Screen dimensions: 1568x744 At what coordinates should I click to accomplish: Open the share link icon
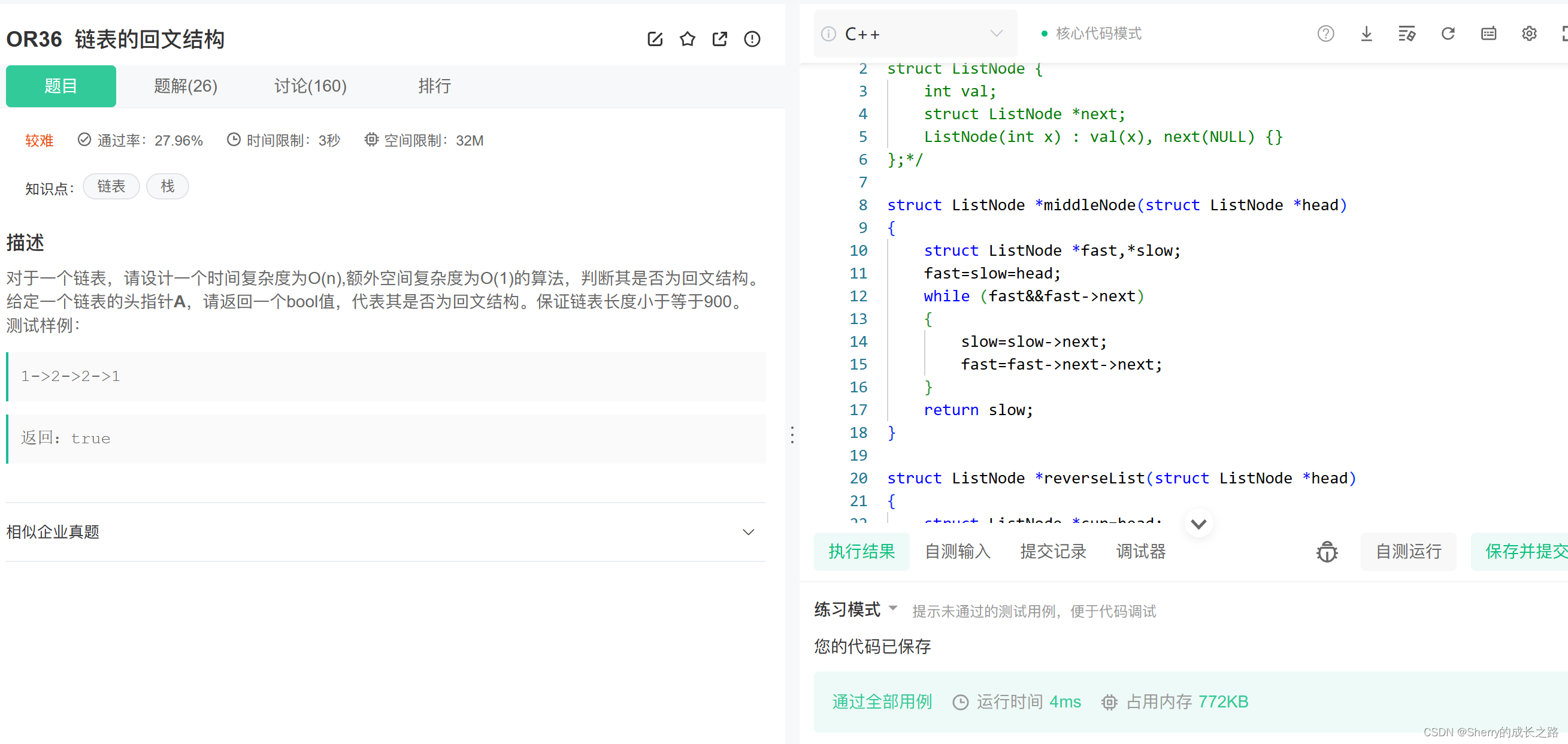(719, 39)
